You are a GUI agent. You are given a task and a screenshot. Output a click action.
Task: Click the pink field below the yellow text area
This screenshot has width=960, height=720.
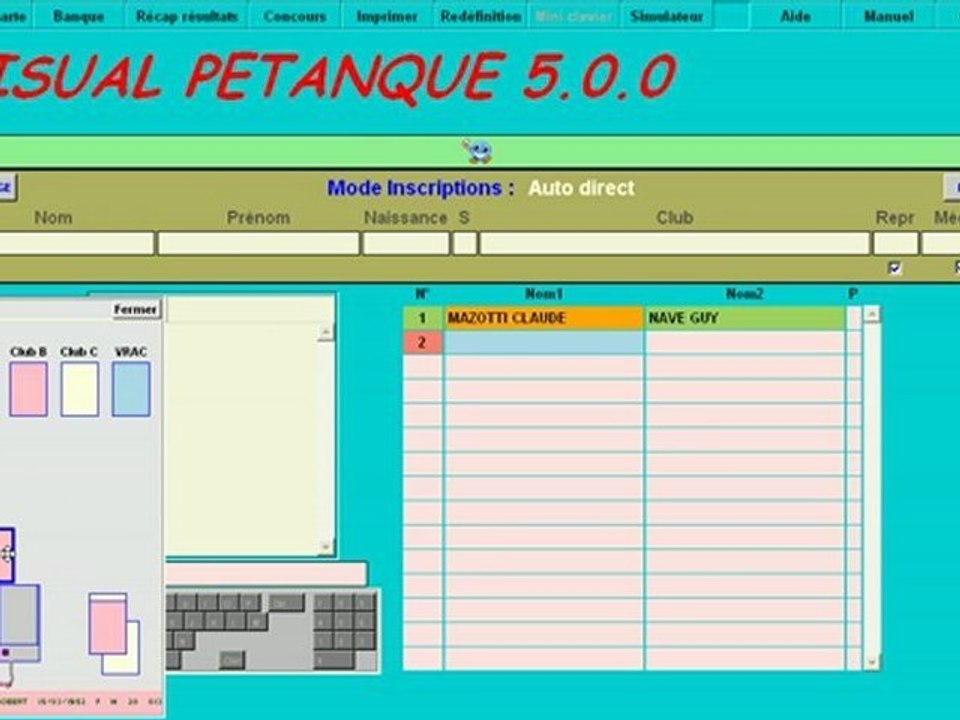(x=266, y=574)
